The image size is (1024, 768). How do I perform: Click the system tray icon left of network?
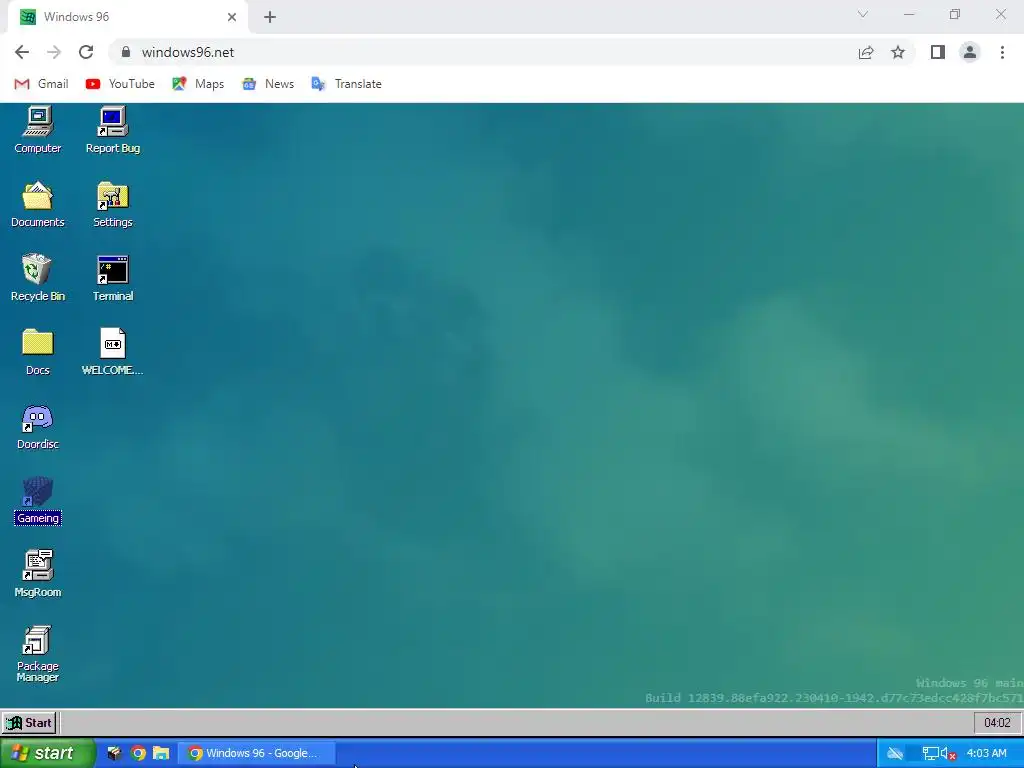[895, 754]
